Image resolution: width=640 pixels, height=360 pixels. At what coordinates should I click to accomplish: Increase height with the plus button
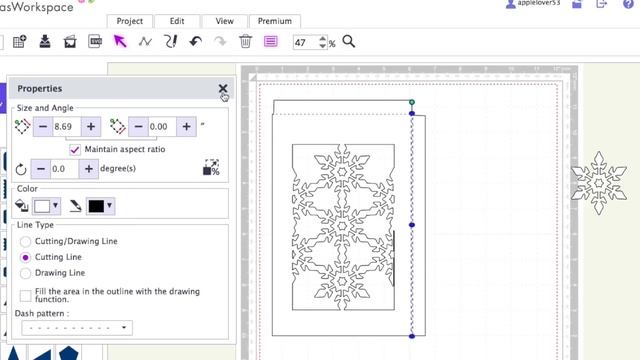(187, 127)
